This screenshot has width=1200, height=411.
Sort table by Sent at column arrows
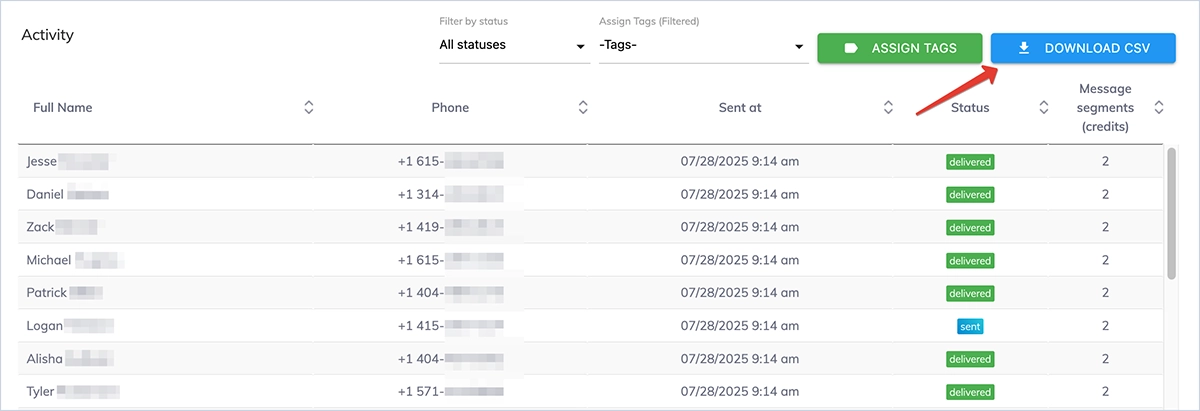coord(888,108)
